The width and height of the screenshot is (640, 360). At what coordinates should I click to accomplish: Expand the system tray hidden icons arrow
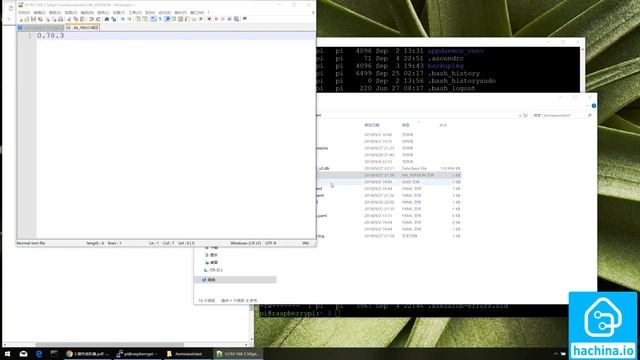tap(556, 354)
